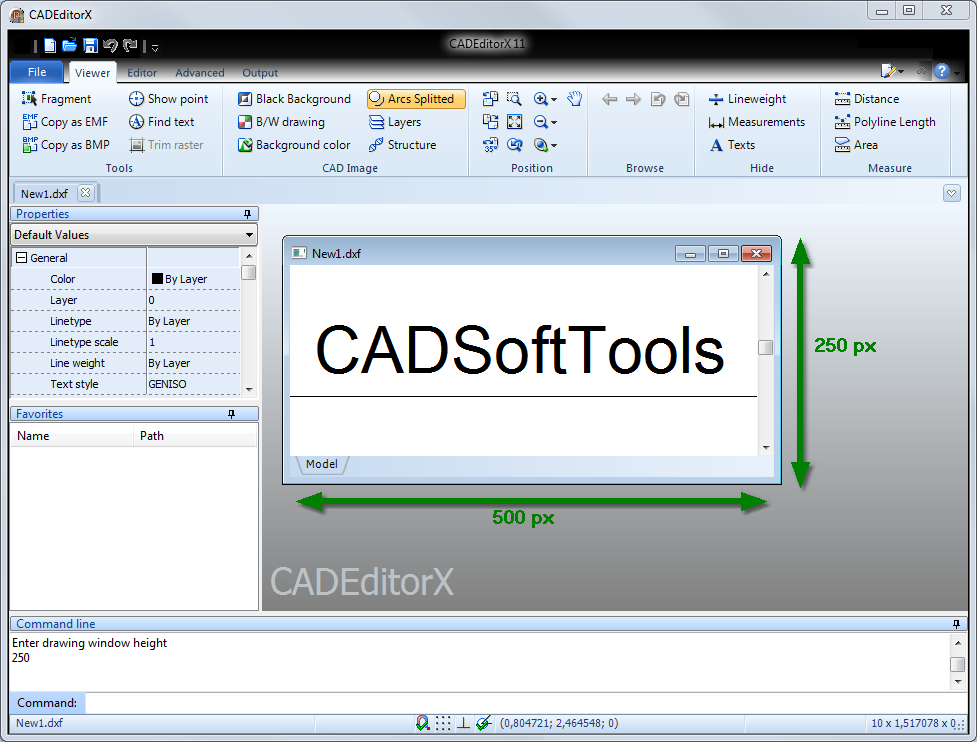This screenshot has width=977, height=742.
Task: Open the Default Values dropdown
Action: (x=249, y=235)
